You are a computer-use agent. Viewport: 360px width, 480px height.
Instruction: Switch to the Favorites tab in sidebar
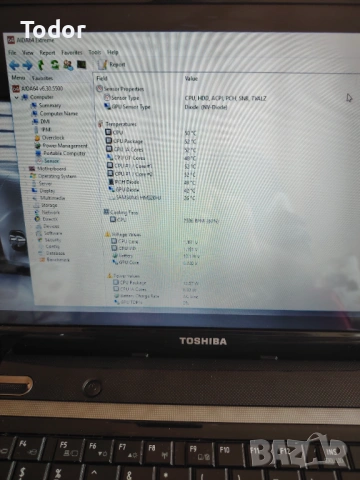click(x=42, y=78)
